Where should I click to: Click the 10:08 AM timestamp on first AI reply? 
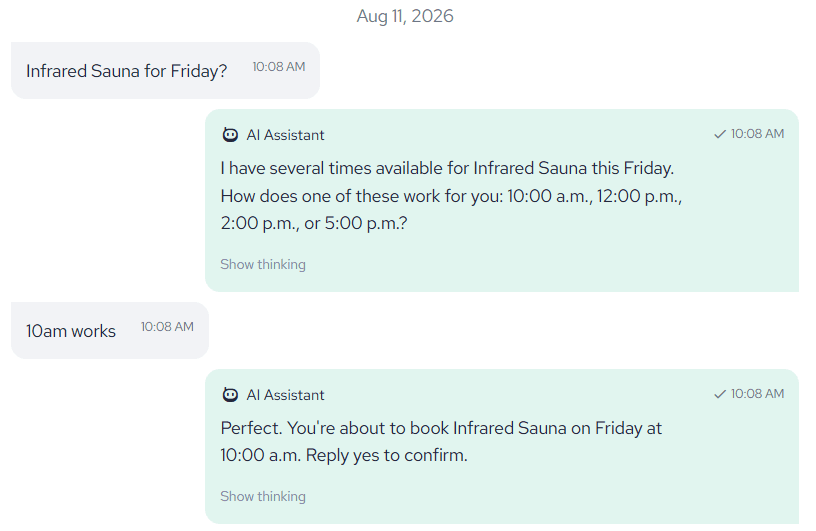[757, 134]
